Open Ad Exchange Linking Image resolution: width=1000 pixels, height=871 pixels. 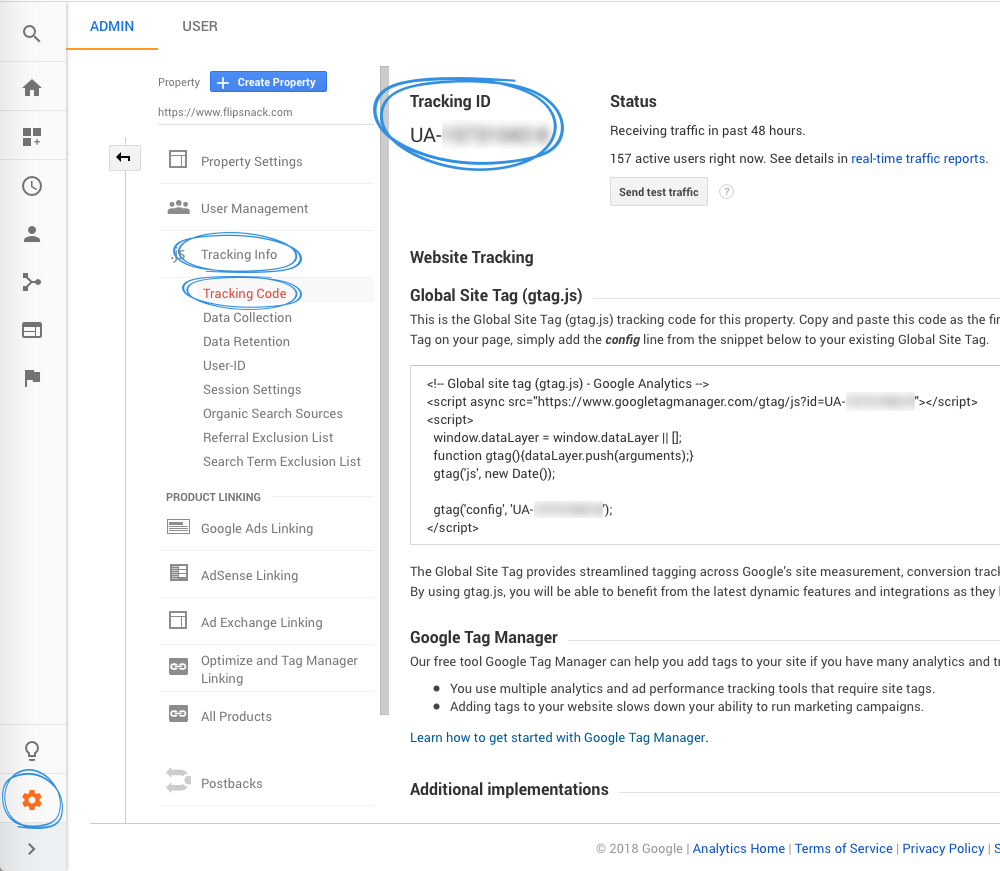tap(261, 622)
